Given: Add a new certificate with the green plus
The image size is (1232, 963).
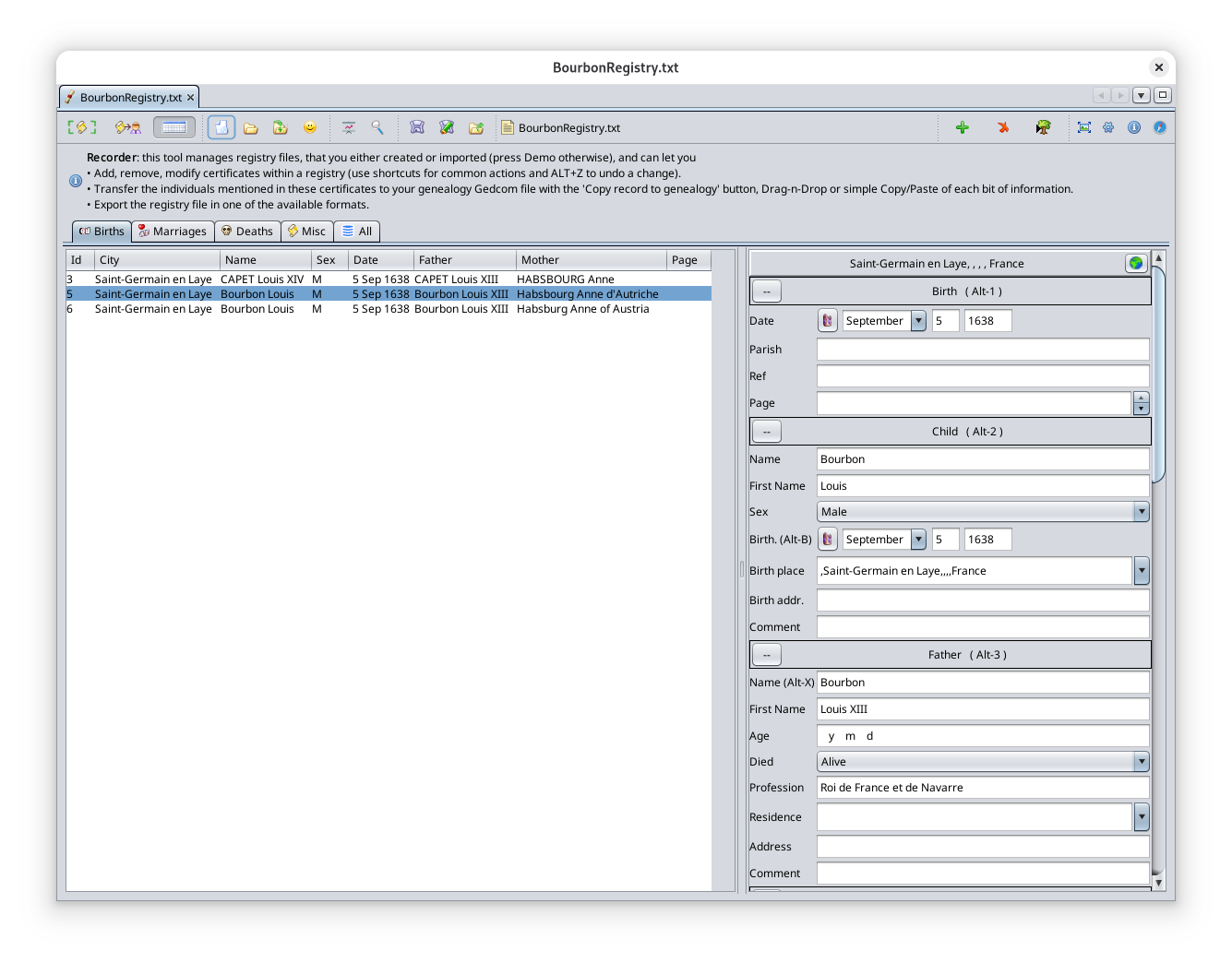Looking at the screenshot, I should click(962, 127).
